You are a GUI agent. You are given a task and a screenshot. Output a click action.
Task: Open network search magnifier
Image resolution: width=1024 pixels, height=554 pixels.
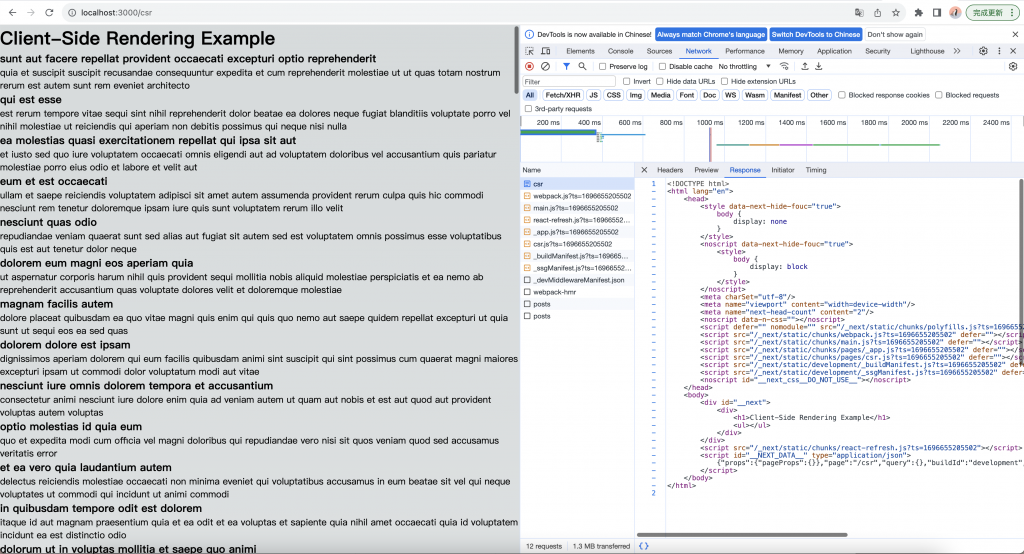[582, 66]
